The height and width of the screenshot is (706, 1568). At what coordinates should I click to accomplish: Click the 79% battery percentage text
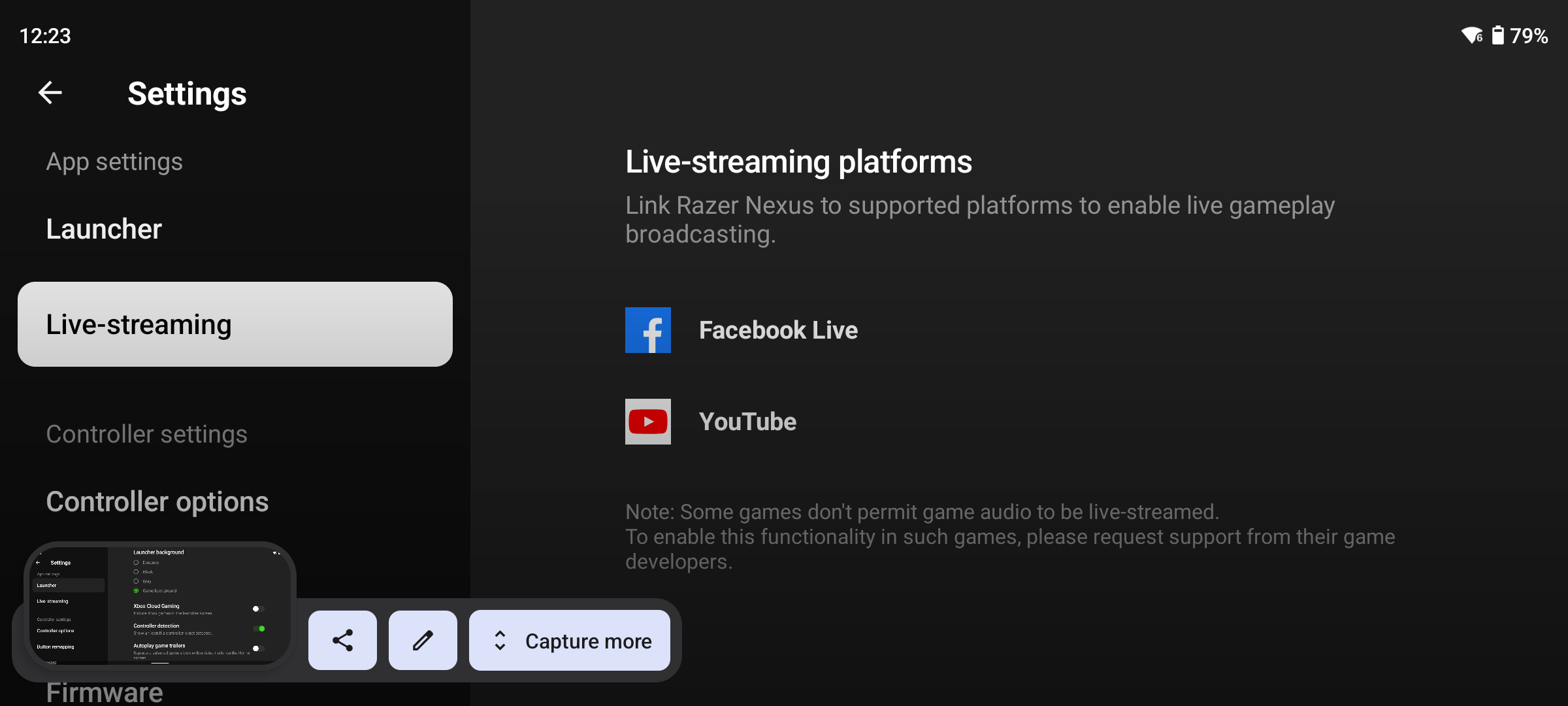pyautogui.click(x=1529, y=35)
